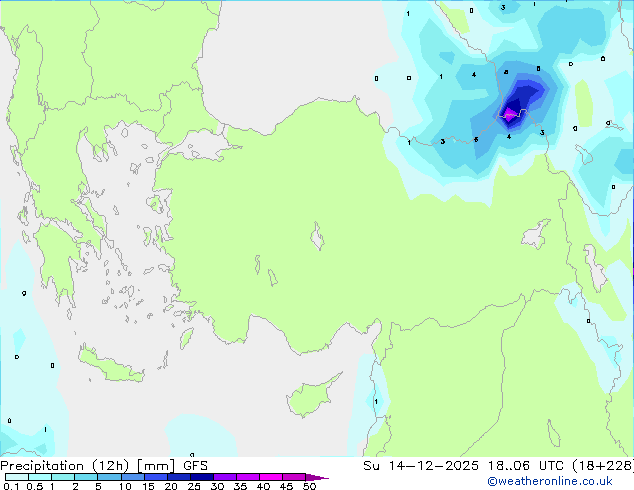634x490 pixels.
Task: Click the 'Precipitation (12h) [mm] GFS' title
Action: coord(104,466)
